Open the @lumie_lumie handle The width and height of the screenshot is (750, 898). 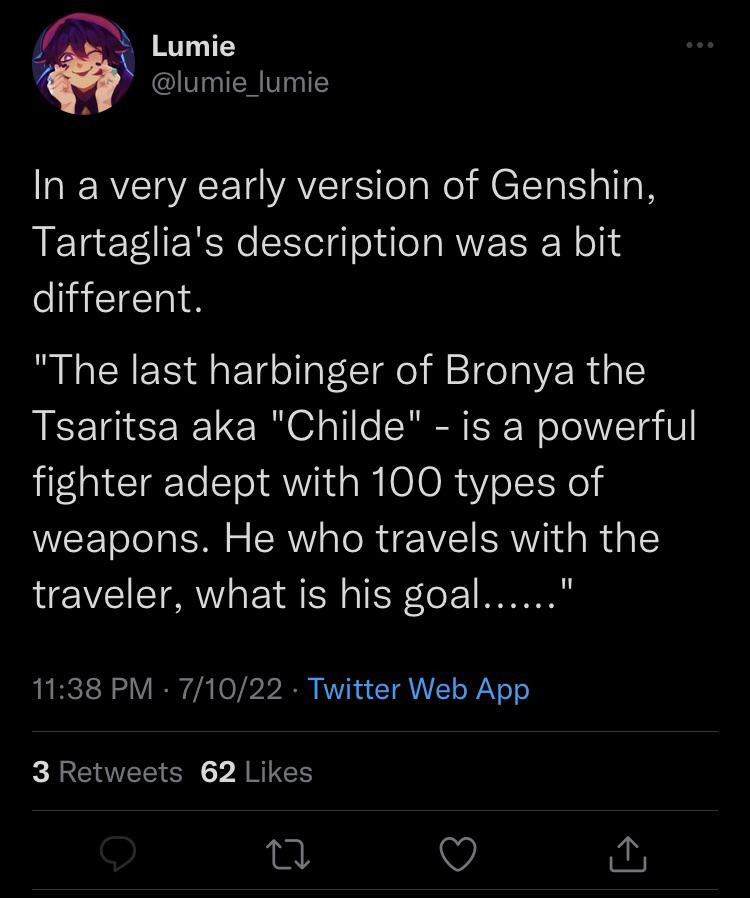pos(240,82)
